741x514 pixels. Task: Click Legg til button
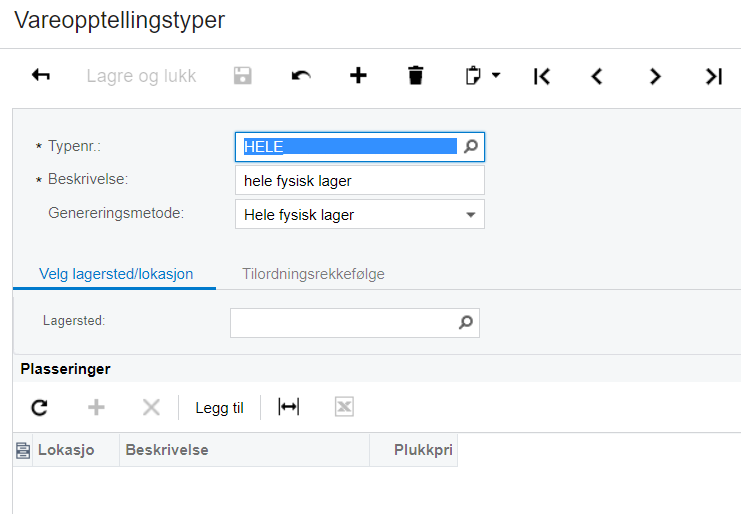(219, 408)
